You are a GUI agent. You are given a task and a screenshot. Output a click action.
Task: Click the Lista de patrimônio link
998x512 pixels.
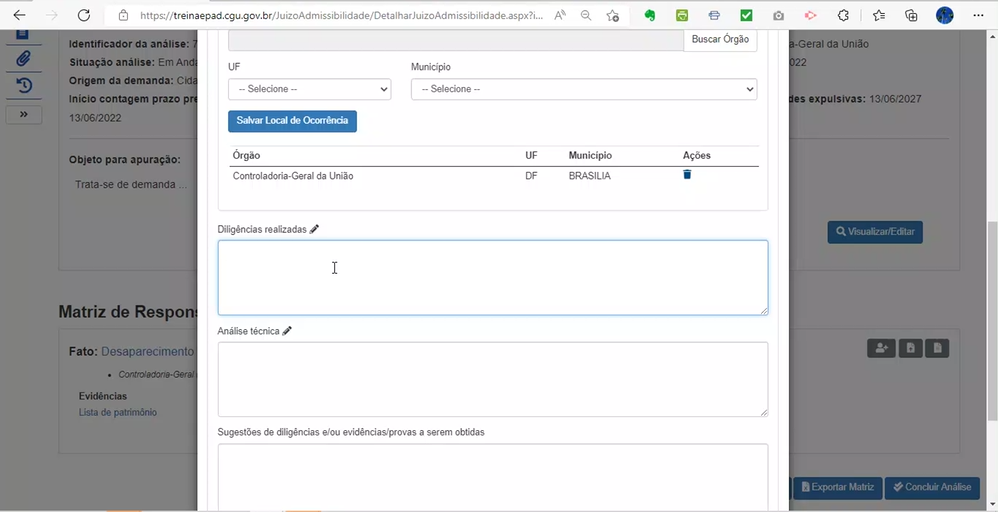coord(118,412)
